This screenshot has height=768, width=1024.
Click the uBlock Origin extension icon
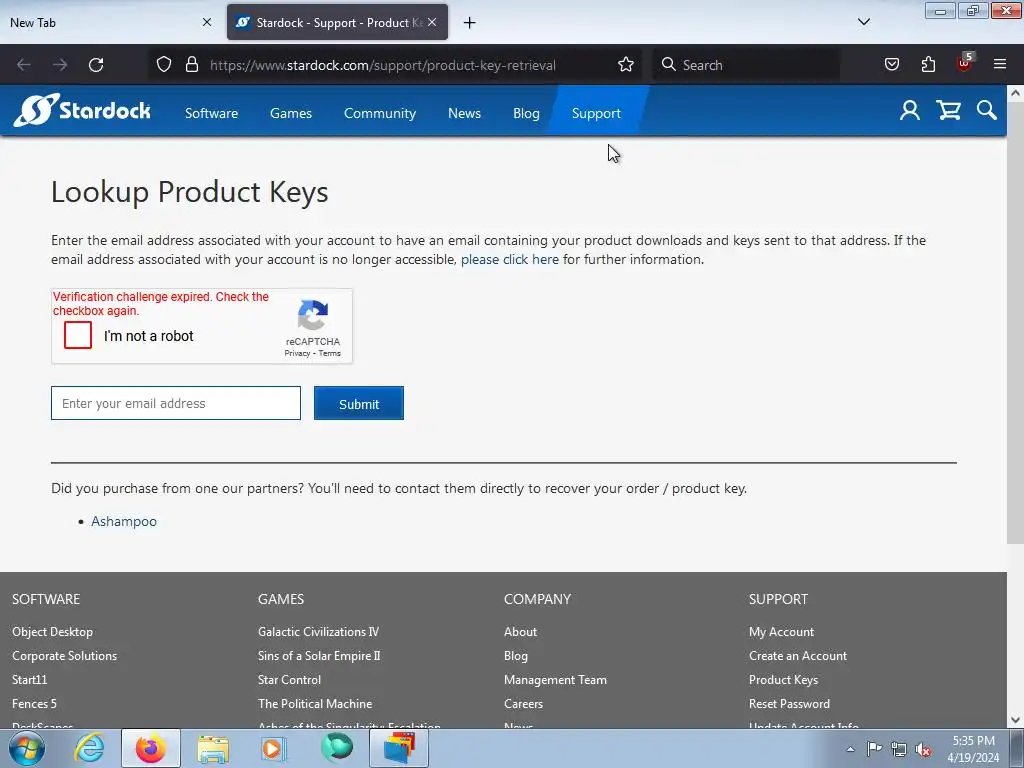coord(965,63)
